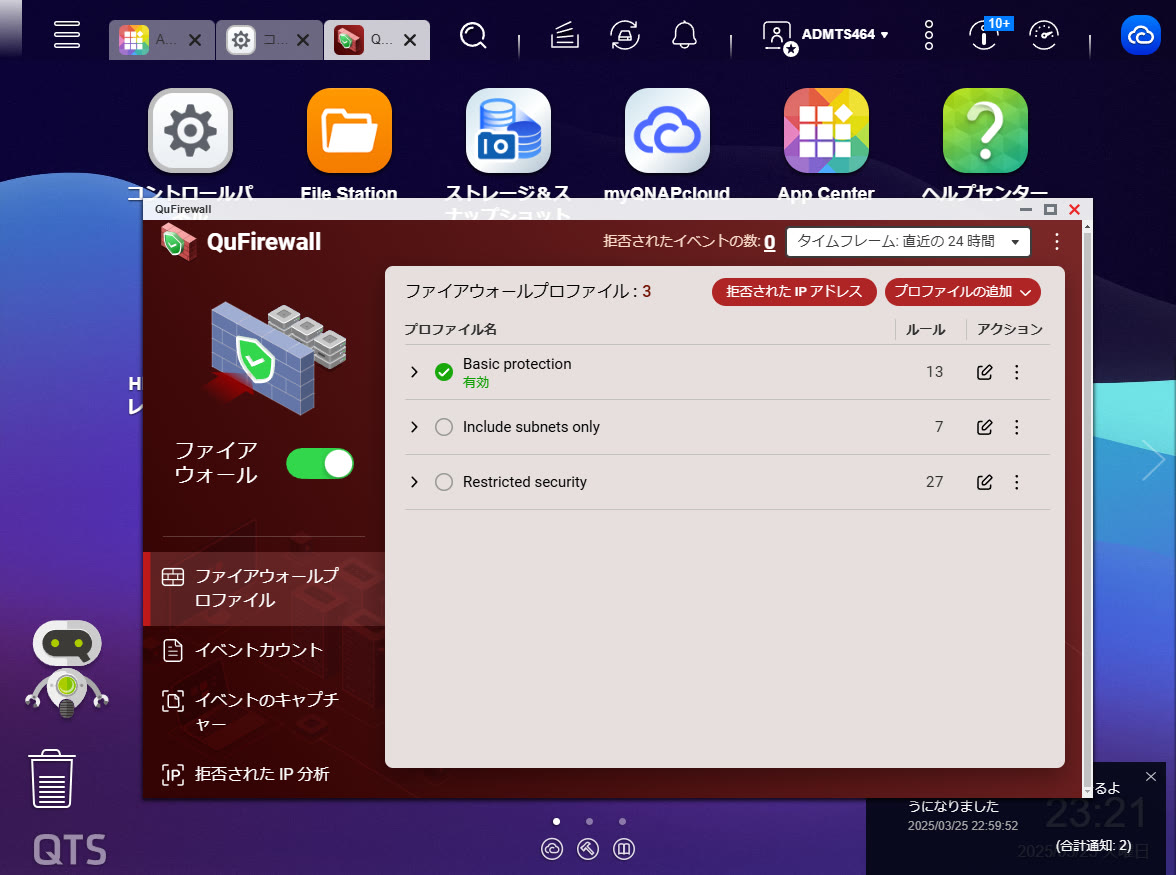The image size is (1176, 875).
Task: Open more actions for Restricted security
Action: point(1017,481)
